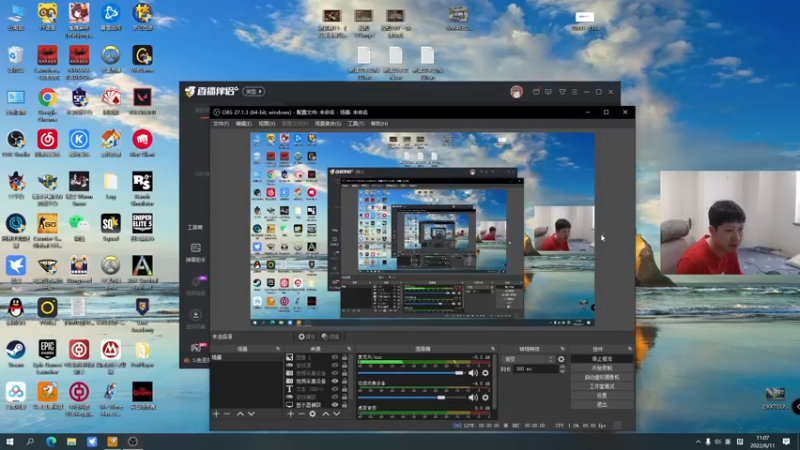Click the 设置 button in controls
The image size is (800, 450).
(602, 395)
